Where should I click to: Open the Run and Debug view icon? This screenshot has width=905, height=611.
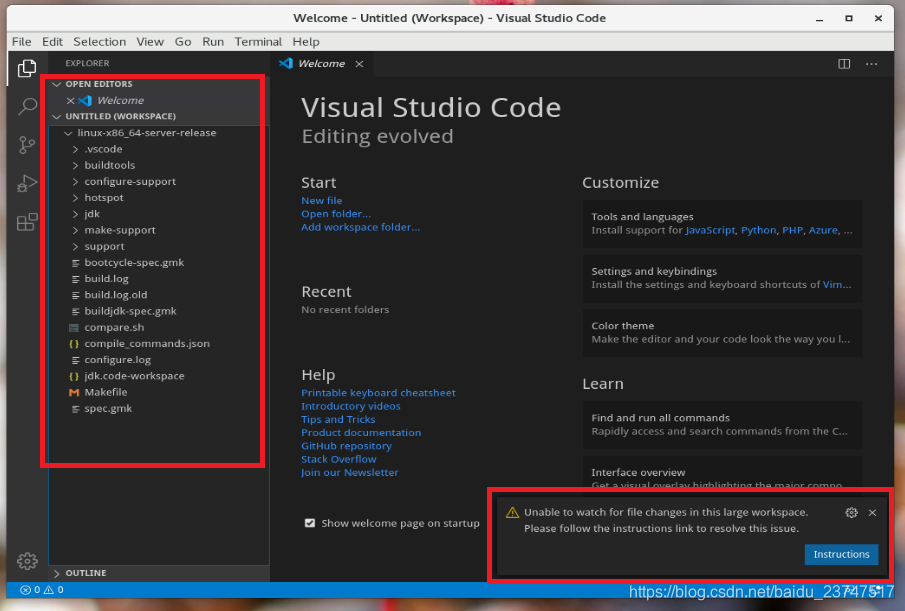coord(27,183)
